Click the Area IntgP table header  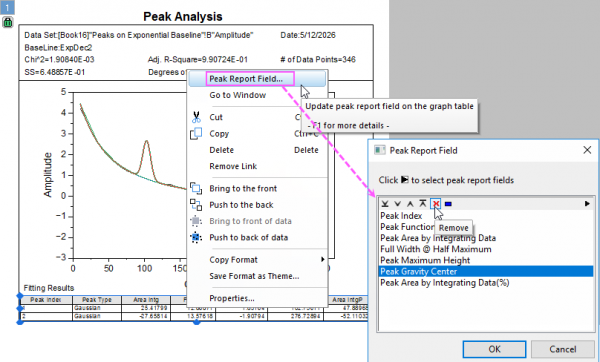[348, 300]
